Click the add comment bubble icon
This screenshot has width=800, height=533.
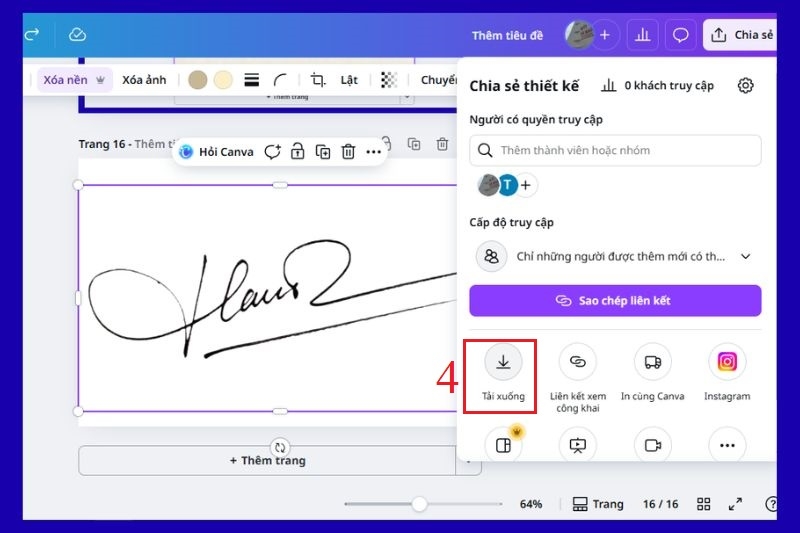(x=272, y=152)
